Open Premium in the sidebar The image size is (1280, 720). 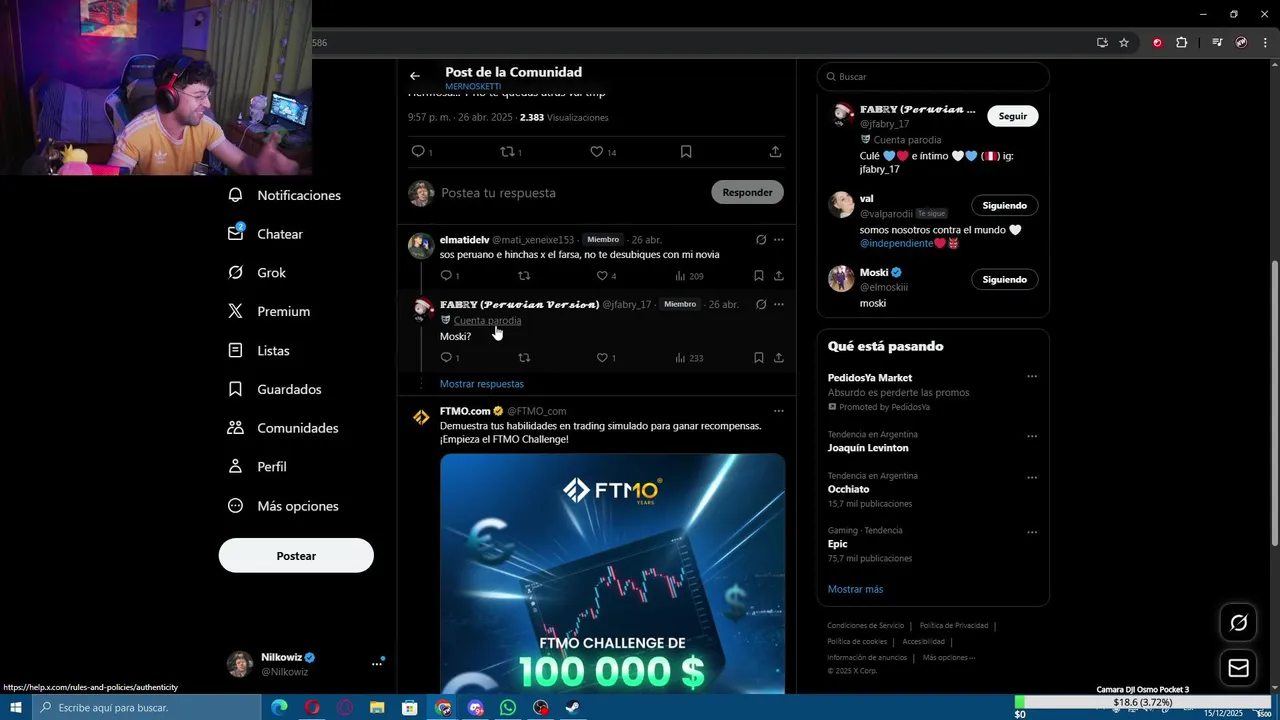point(269,312)
